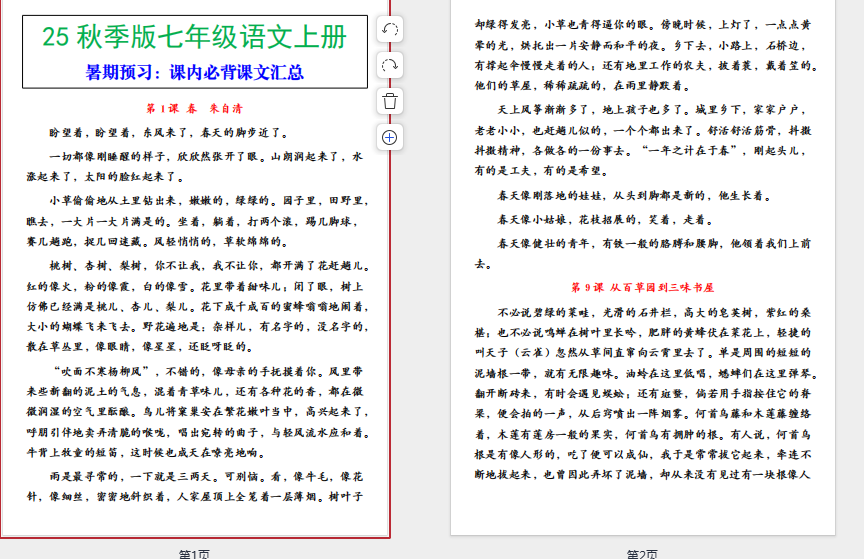Viewport: 864px width, 559px height.
Task: Click the blue subtitle 暑期预习：课内必背课文汇总
Action: click(x=195, y=72)
